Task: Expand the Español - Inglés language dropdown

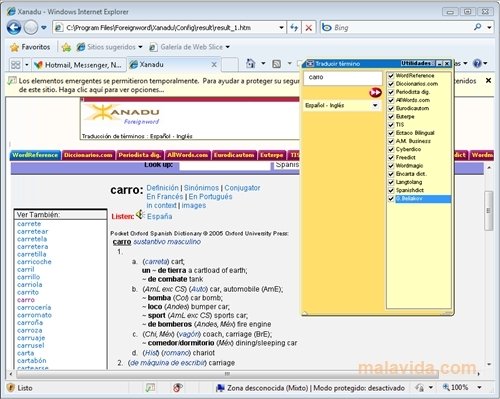Action: coord(375,105)
